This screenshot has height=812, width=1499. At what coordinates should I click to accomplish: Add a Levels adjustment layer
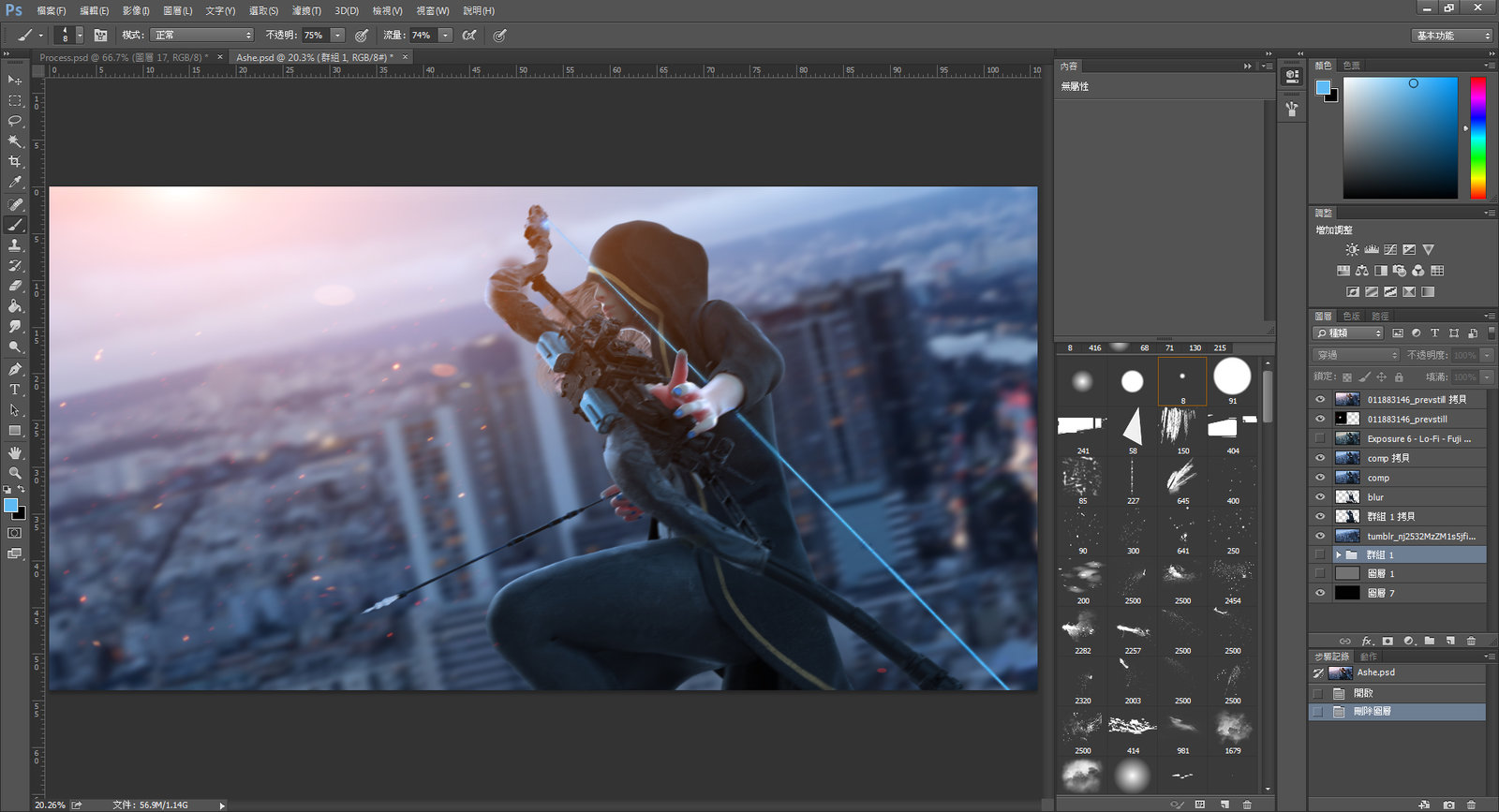1372,250
